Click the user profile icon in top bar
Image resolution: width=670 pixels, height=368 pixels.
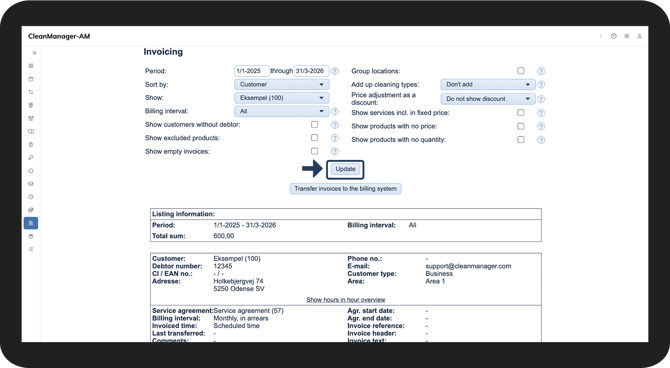coord(639,36)
